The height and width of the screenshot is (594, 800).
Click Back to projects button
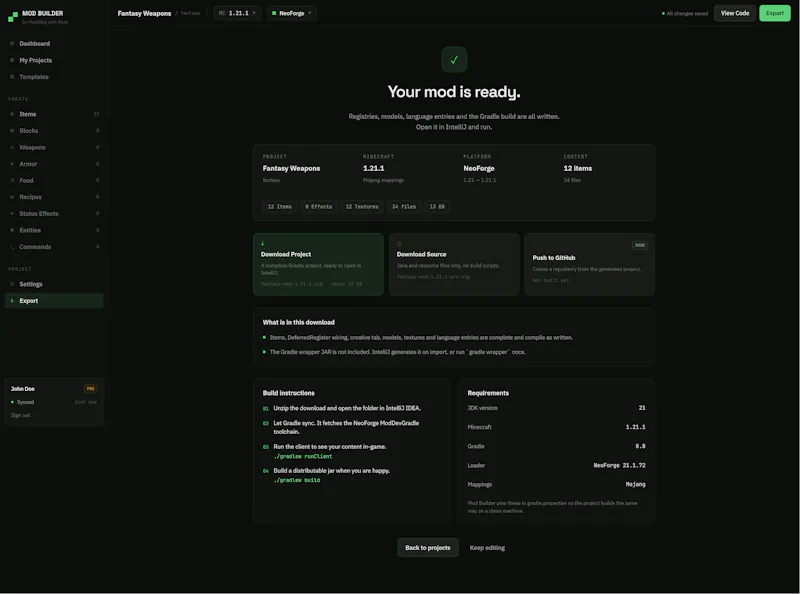click(428, 548)
